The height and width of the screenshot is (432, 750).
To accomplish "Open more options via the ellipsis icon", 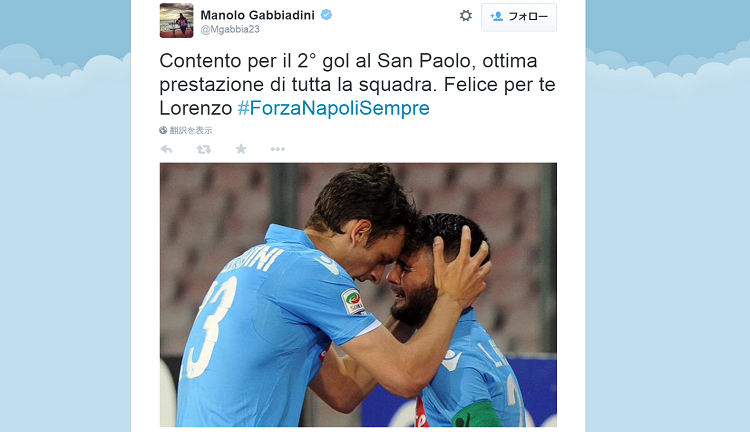I will tap(277, 149).
